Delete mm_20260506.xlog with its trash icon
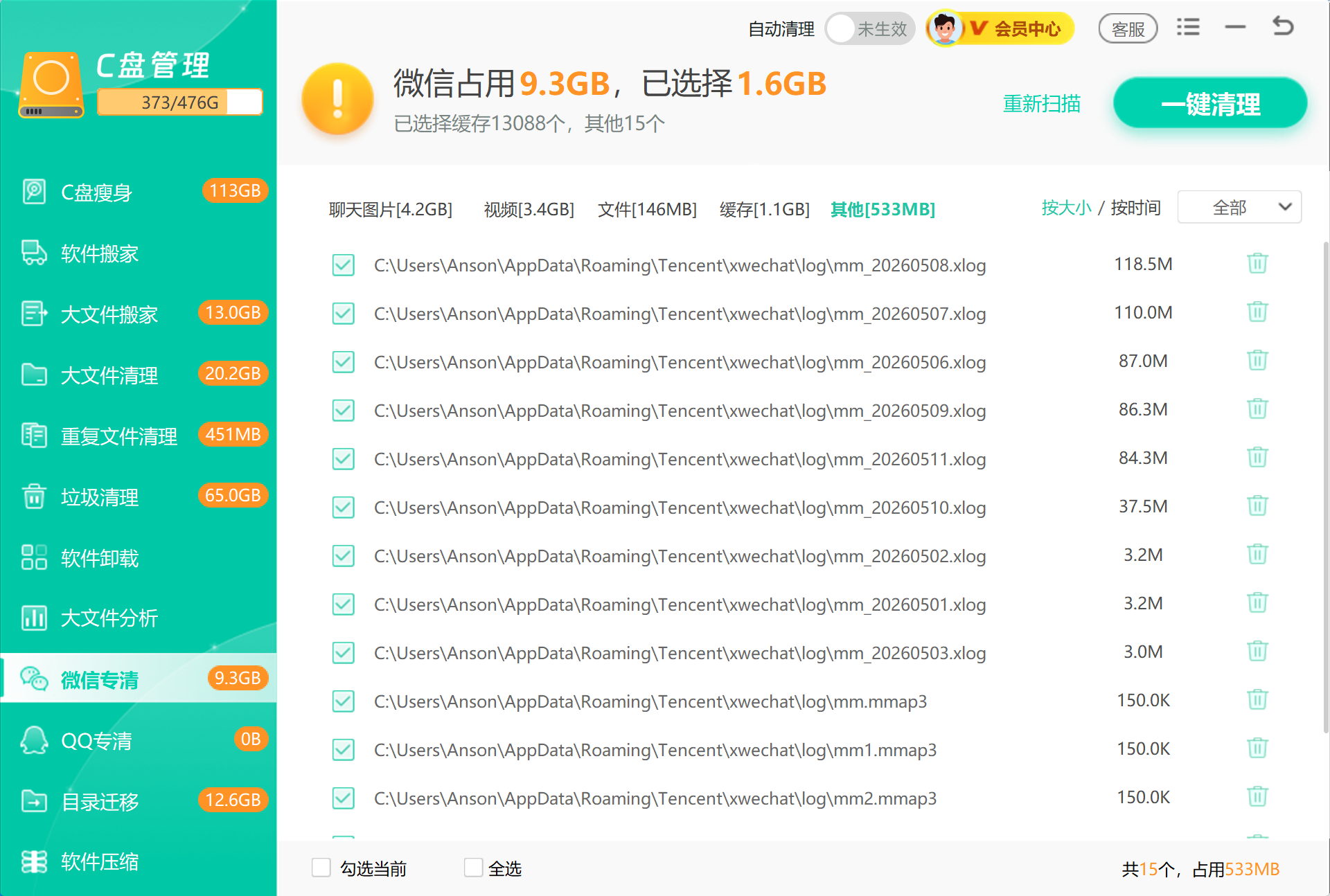 coord(1257,361)
